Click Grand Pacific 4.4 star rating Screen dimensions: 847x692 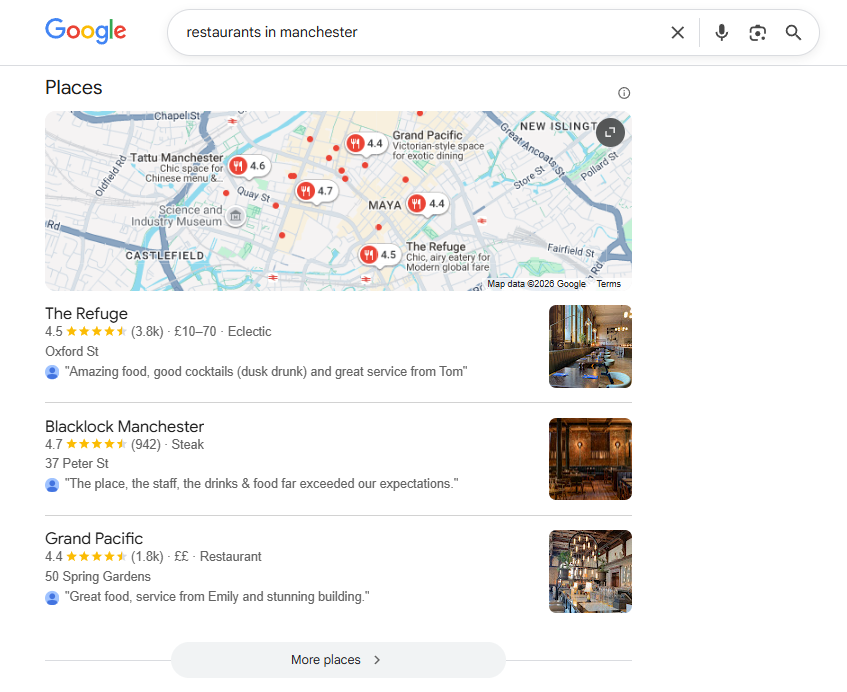[x=86, y=556]
